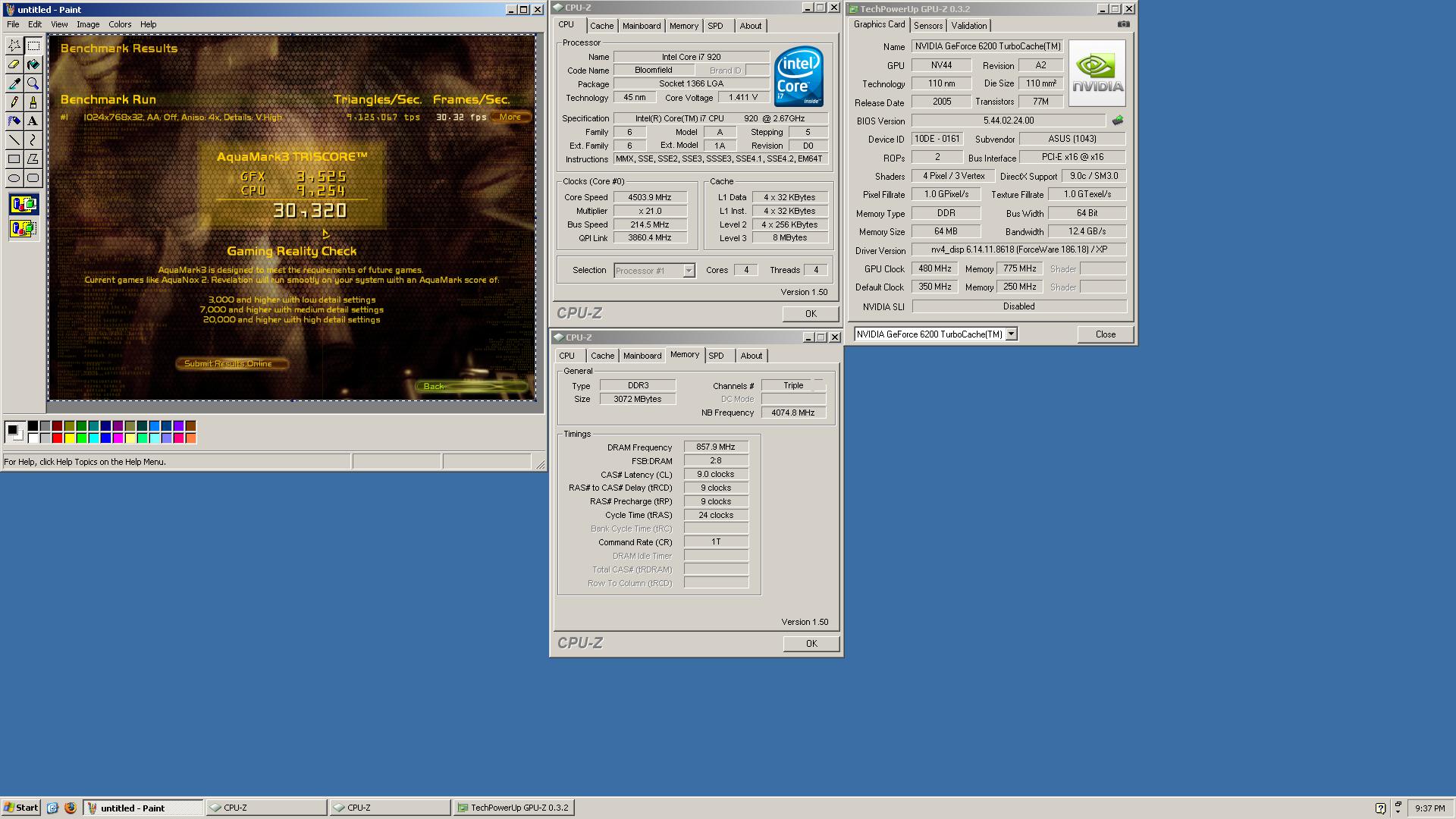Open the Windows Start menu
The image size is (1456, 819).
(20, 808)
